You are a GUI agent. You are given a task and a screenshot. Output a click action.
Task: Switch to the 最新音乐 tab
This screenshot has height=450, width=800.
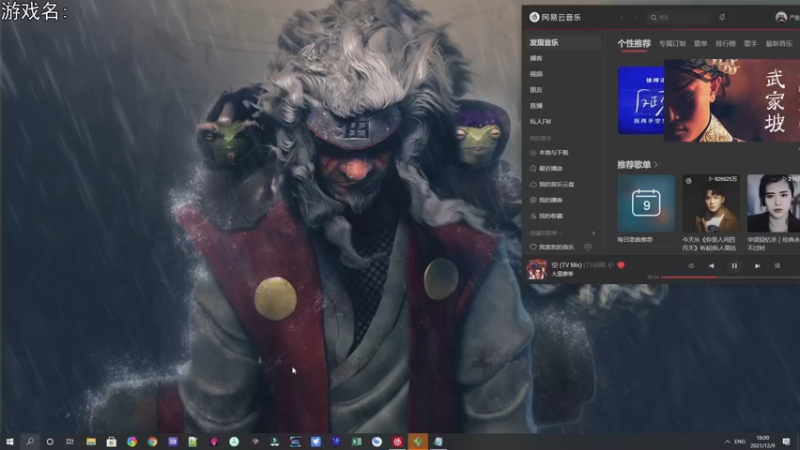point(779,43)
